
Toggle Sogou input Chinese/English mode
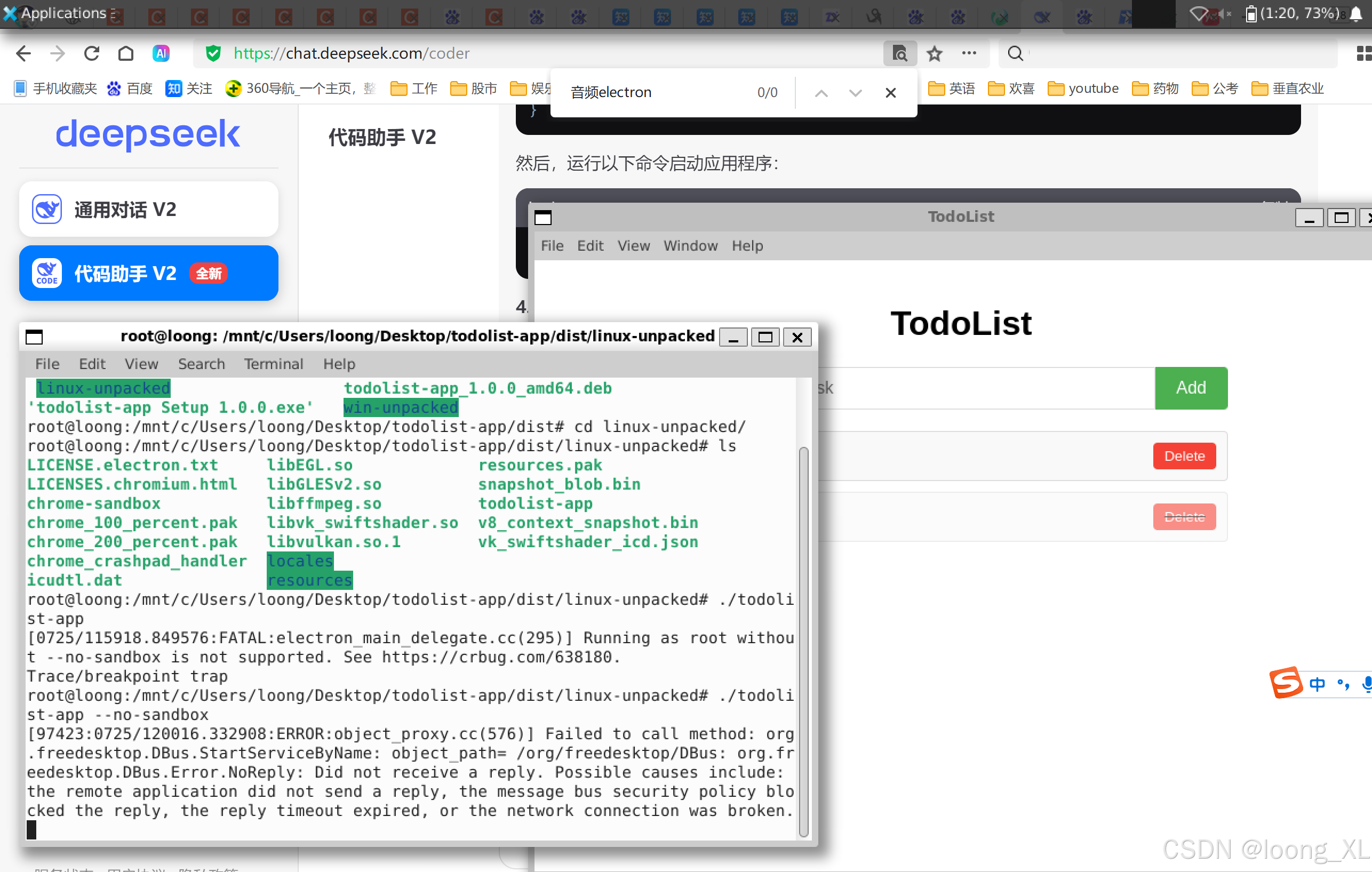coord(1317,684)
